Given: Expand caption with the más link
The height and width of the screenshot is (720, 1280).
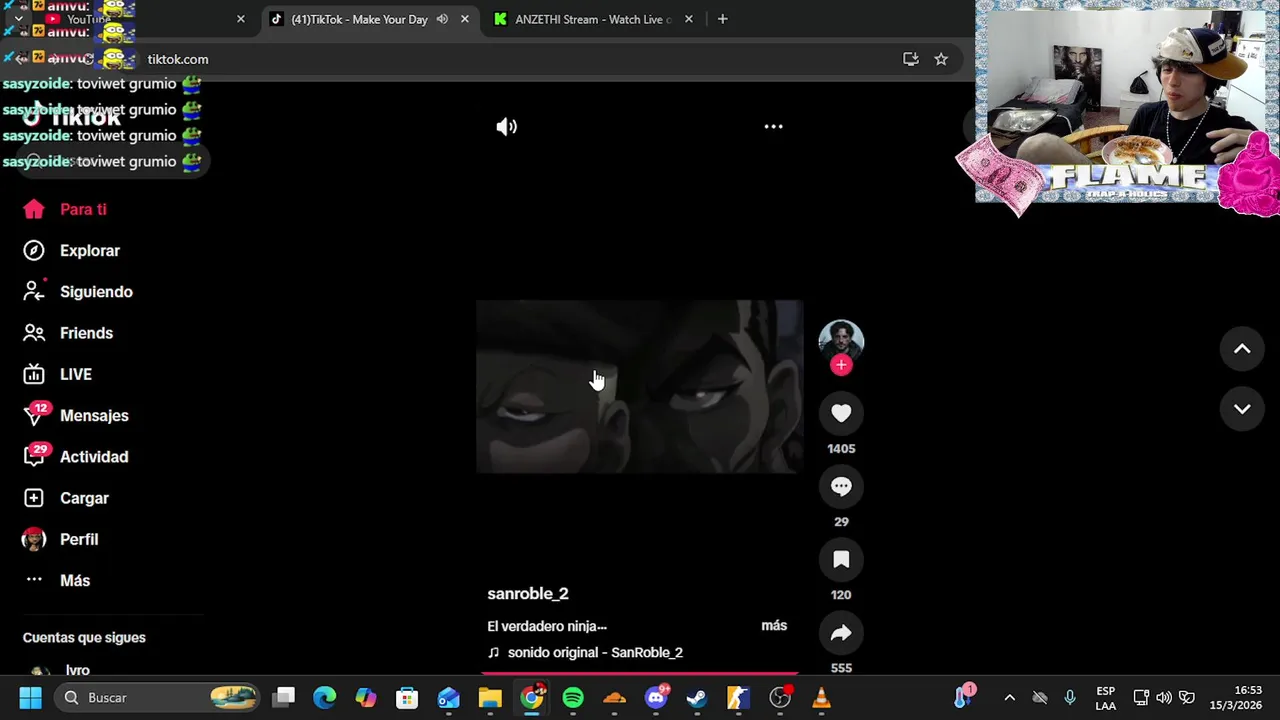Looking at the screenshot, I should point(774,625).
